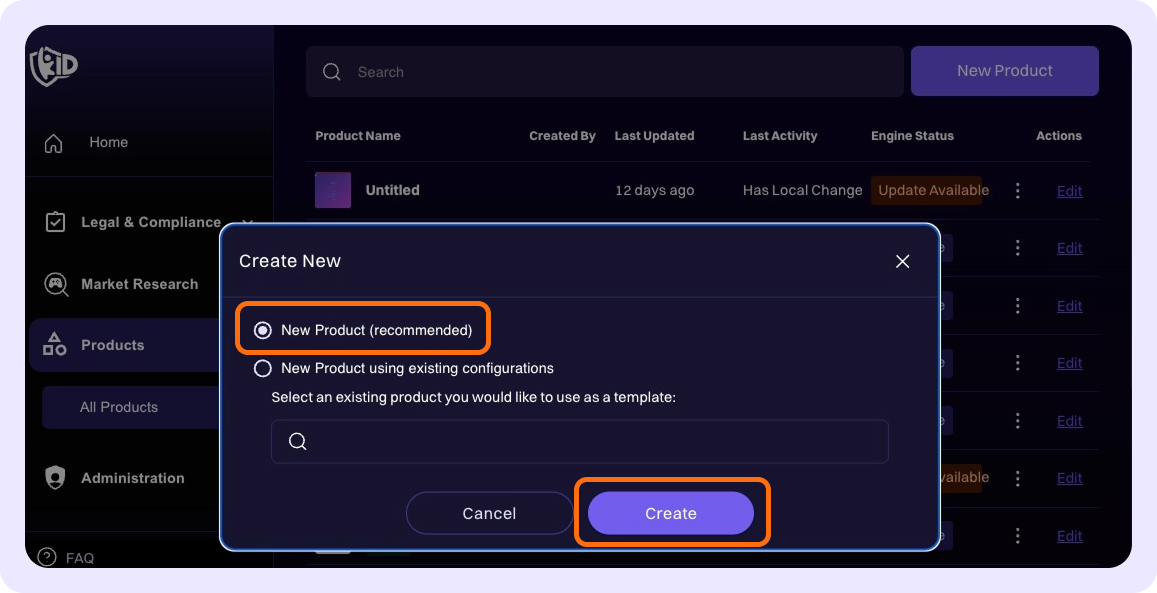1157x593 pixels.
Task: Close the Create New dialog with the X
Action: pyautogui.click(x=902, y=261)
